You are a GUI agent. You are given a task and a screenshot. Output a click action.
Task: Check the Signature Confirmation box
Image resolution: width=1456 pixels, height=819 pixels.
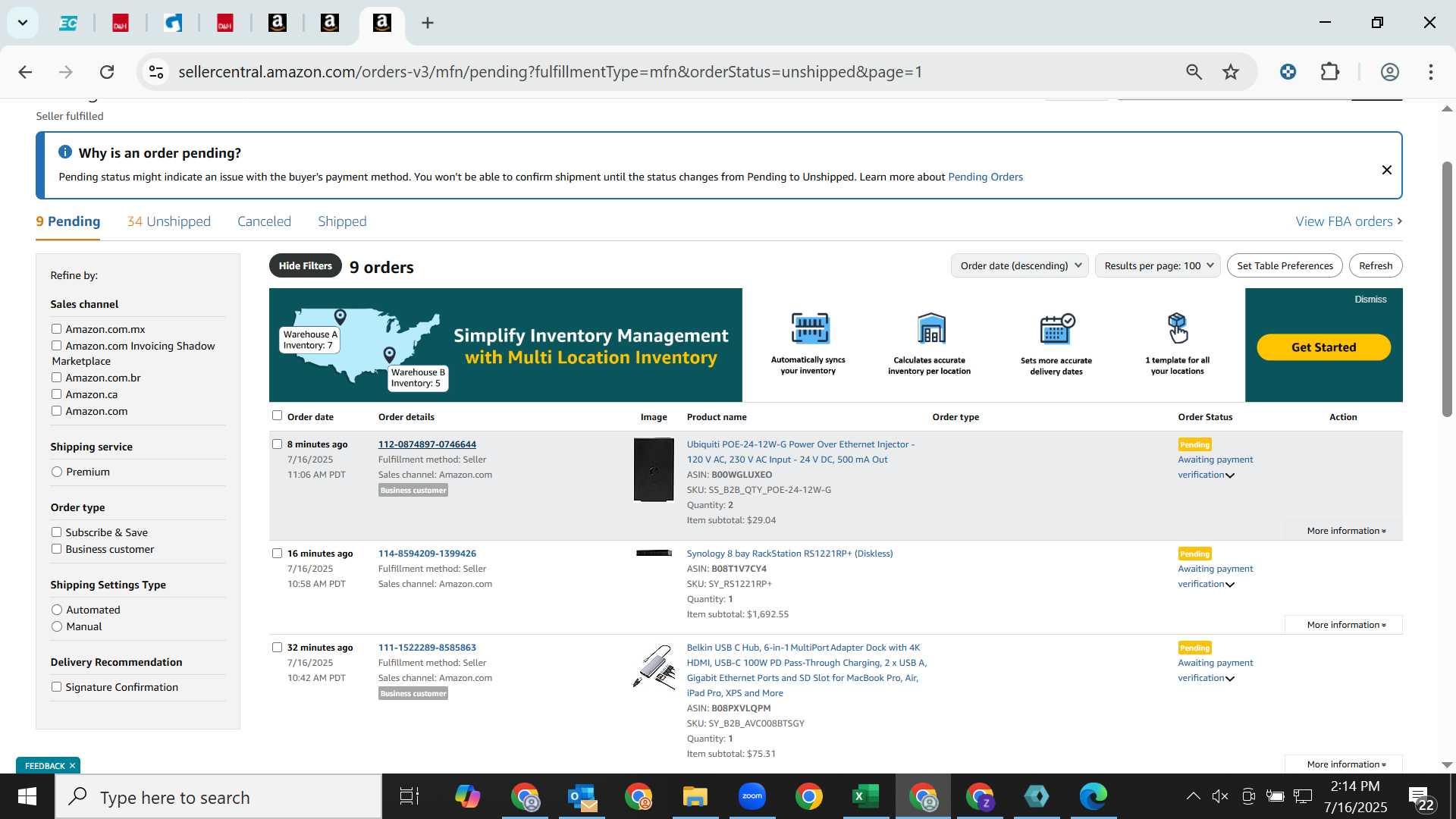pyautogui.click(x=56, y=687)
